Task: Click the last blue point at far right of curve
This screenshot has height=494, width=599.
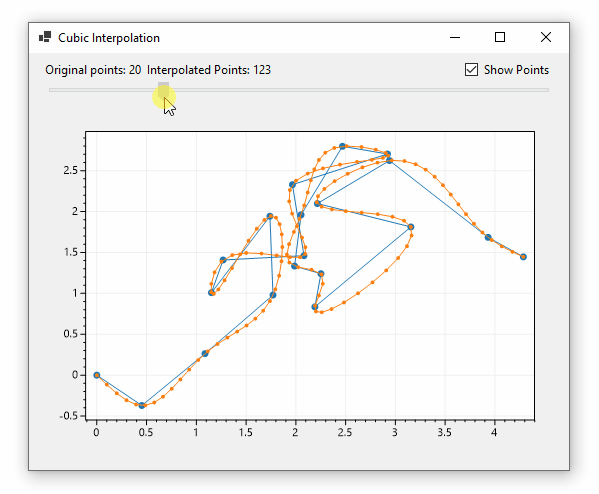Action: tap(523, 257)
